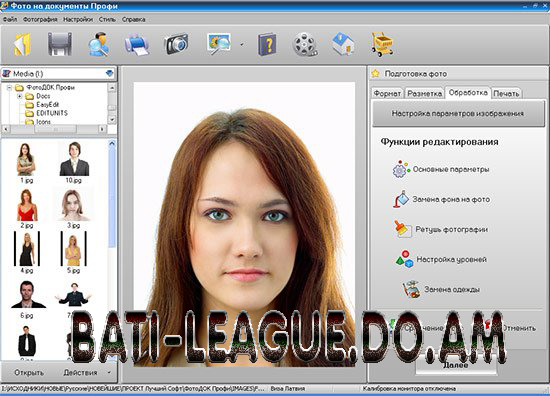Click the Открыть button
The image size is (550, 396).
tap(29, 372)
